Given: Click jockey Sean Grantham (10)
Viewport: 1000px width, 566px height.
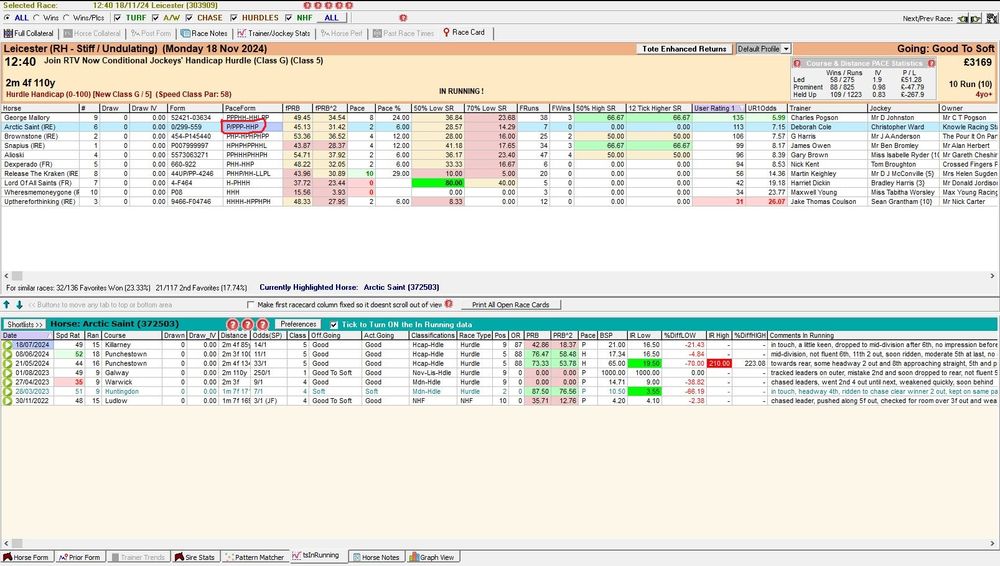Looking at the screenshot, I should 901,202.
